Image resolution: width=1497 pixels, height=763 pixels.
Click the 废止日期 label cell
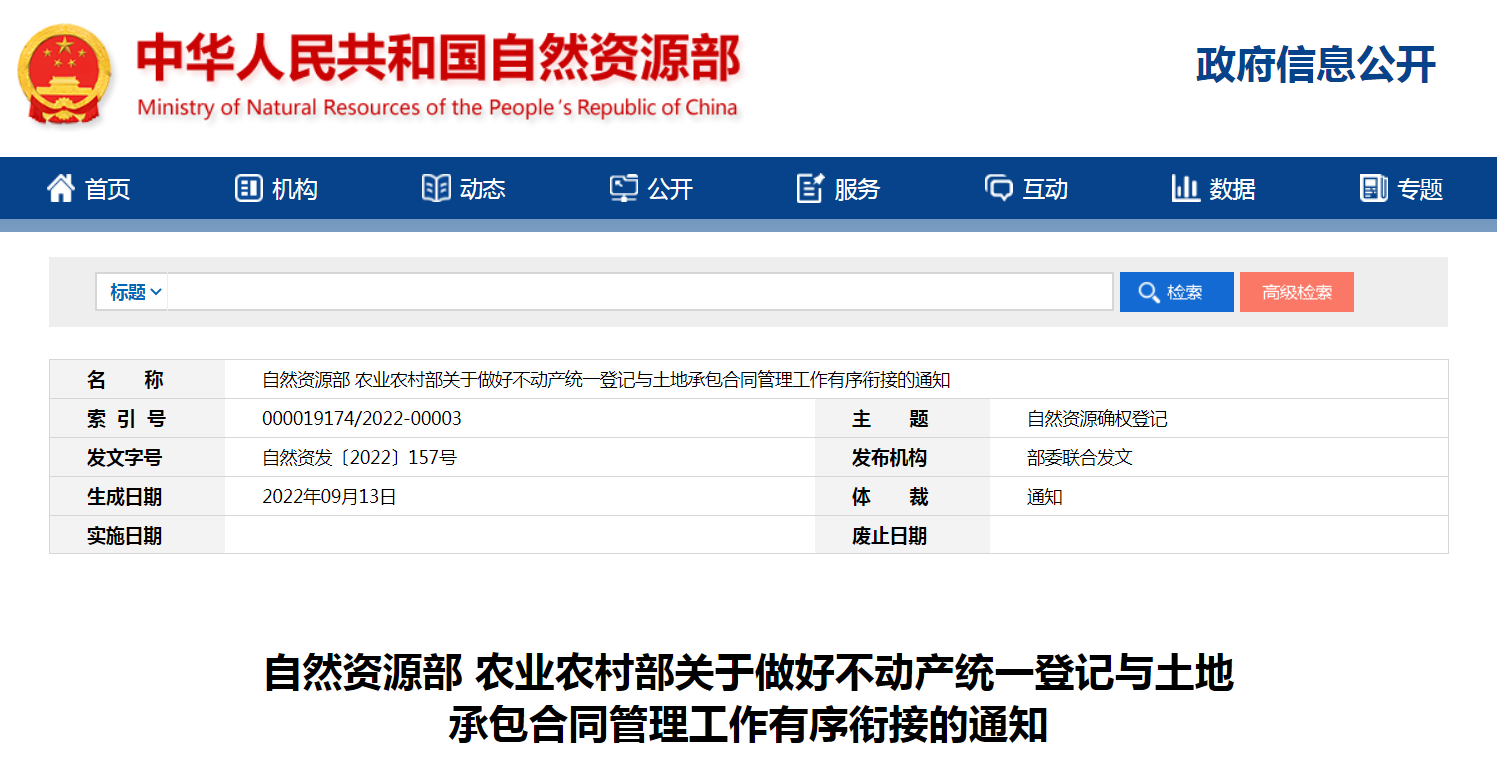902,535
